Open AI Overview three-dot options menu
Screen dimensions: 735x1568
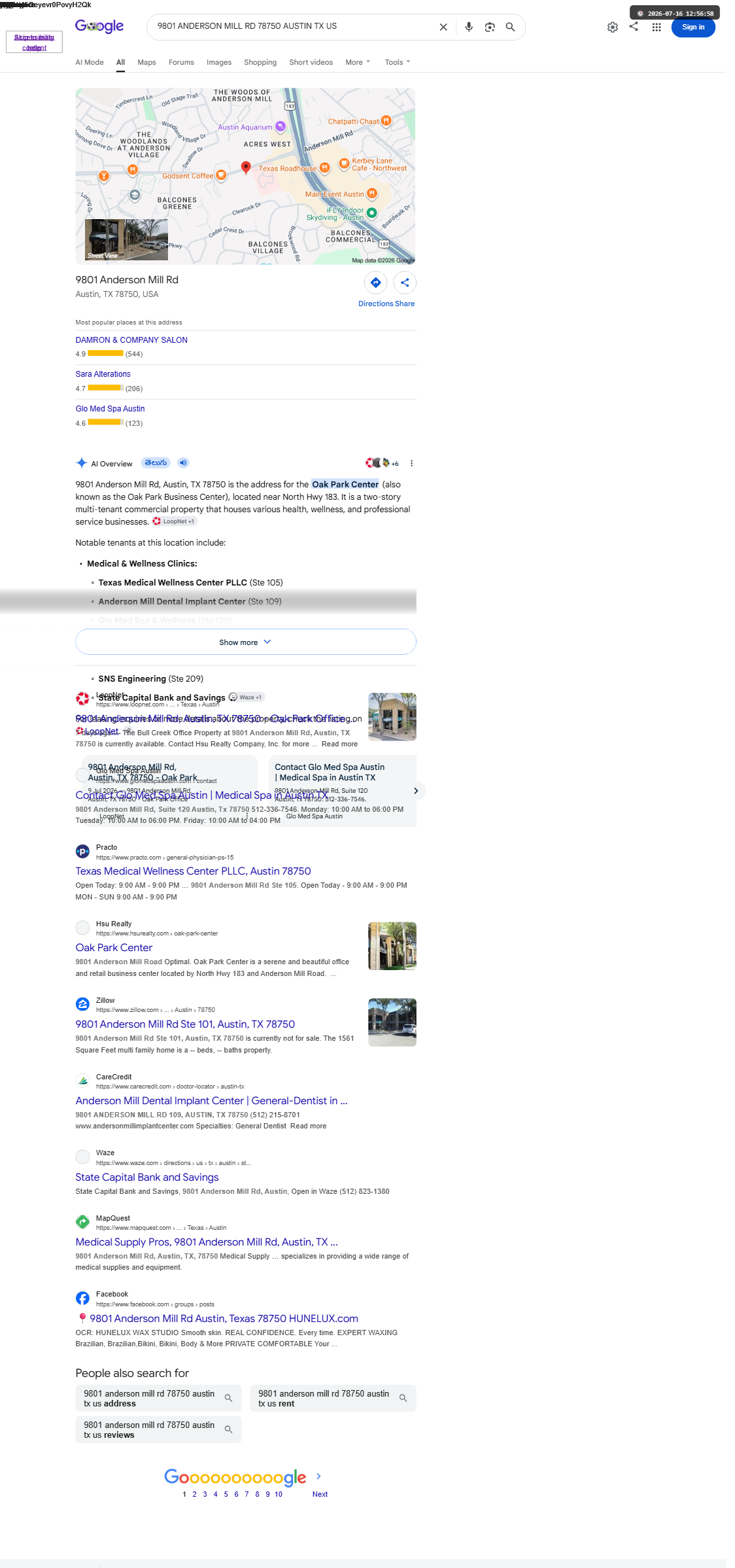pyautogui.click(x=411, y=463)
